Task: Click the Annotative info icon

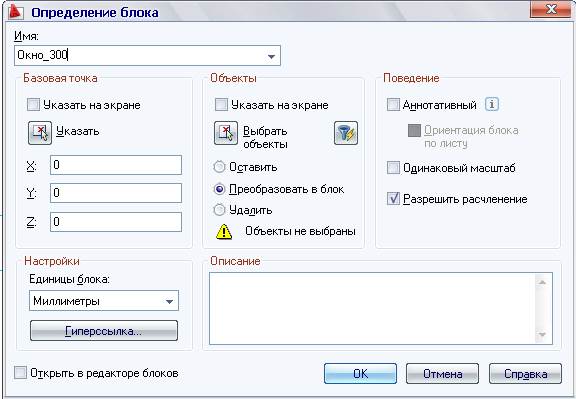Action: coord(492,104)
